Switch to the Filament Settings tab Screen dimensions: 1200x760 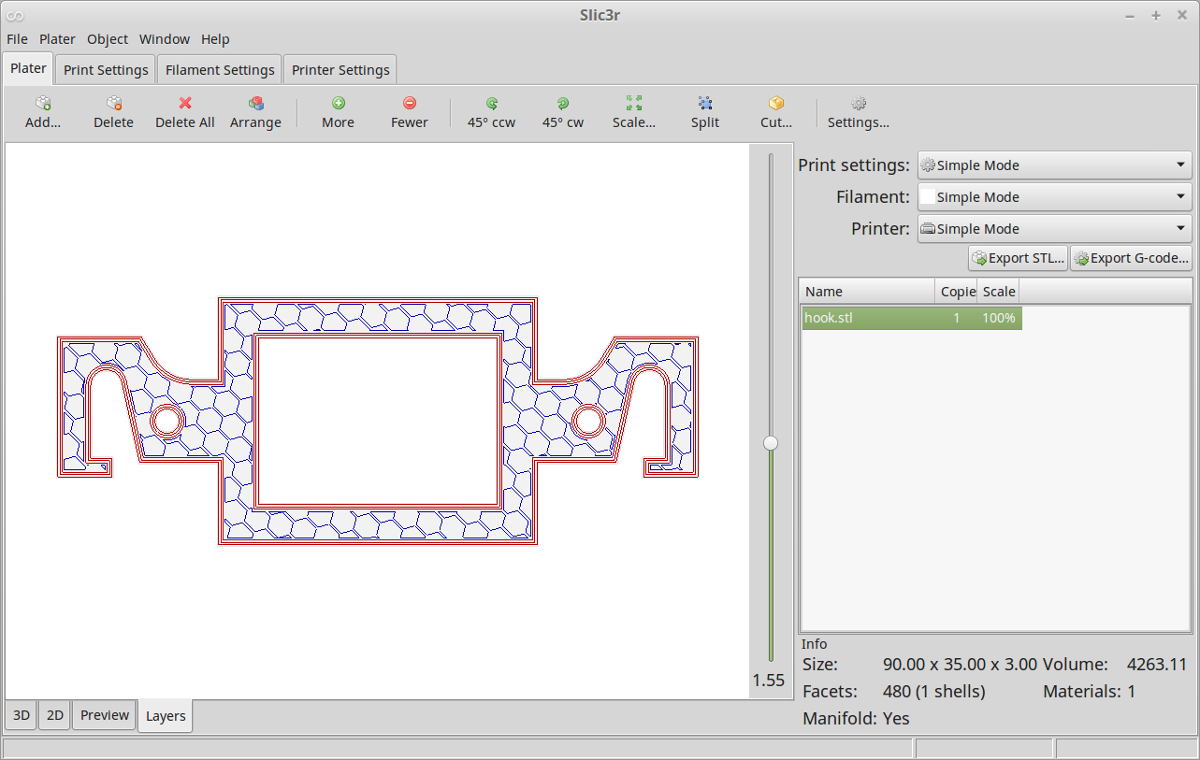click(220, 70)
